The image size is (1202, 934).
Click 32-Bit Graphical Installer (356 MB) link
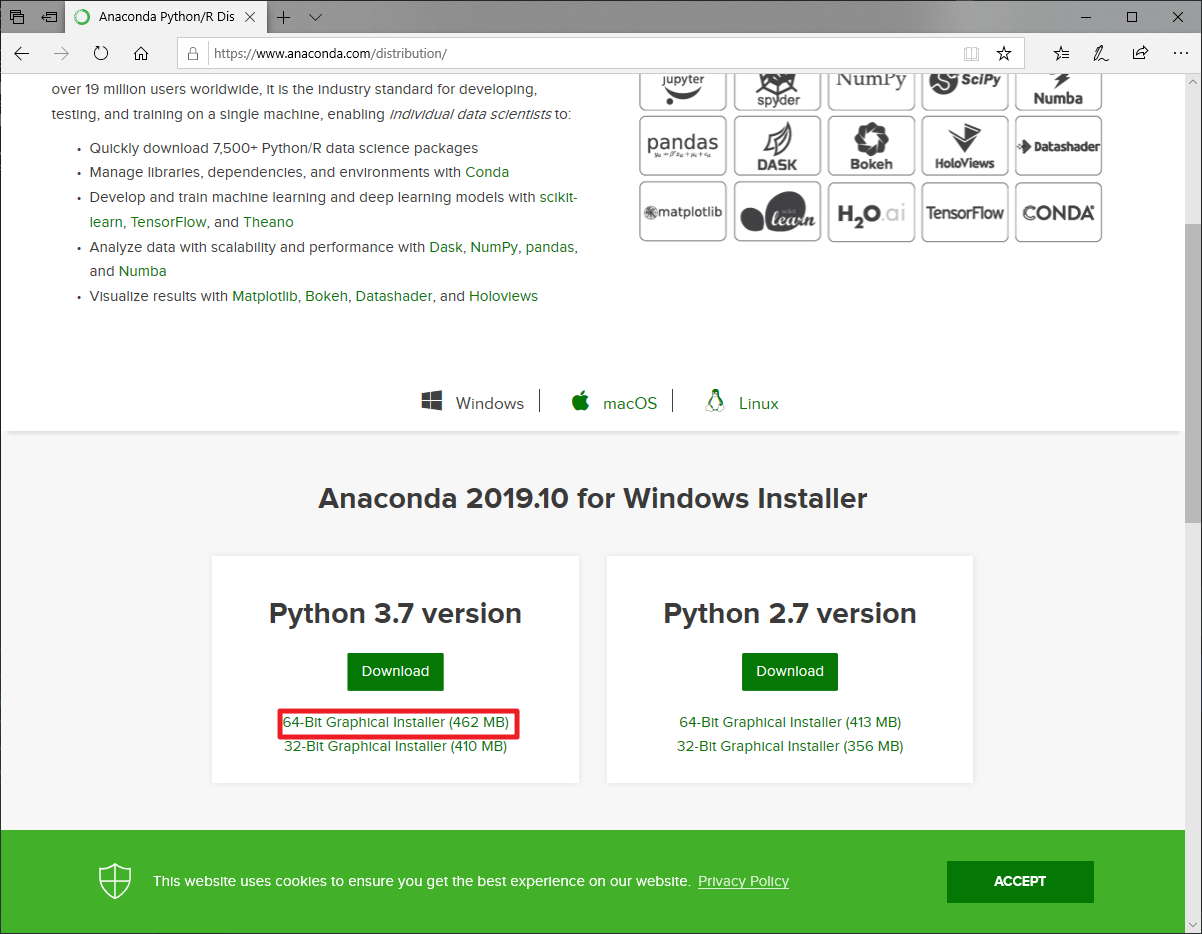click(790, 746)
